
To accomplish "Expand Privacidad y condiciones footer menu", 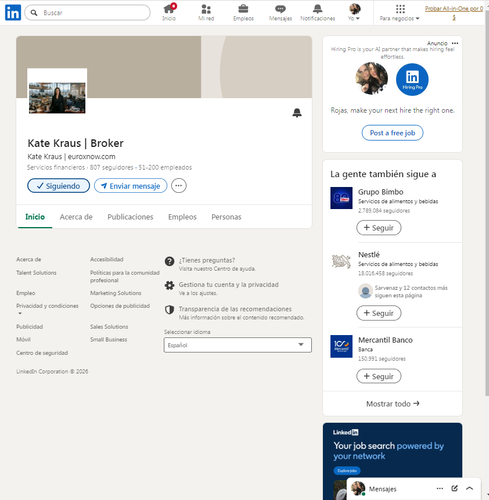I will 47,309.
